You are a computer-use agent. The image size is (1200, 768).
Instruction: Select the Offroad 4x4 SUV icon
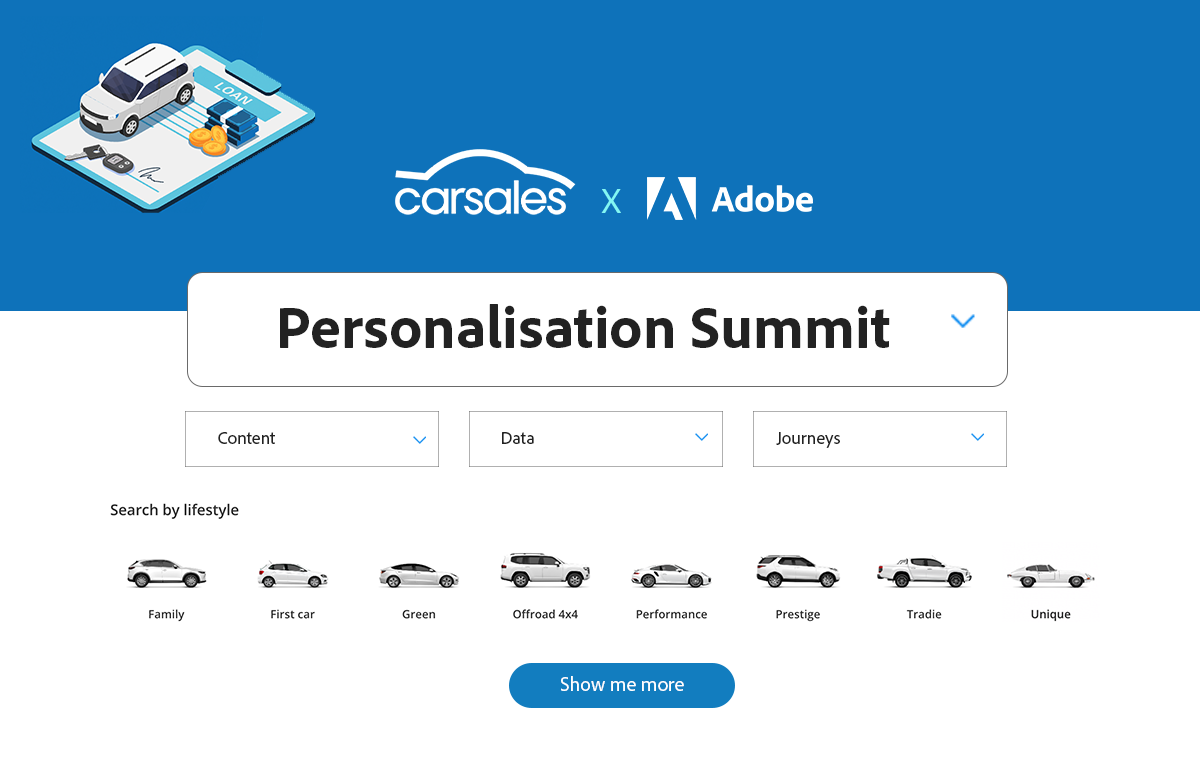(545, 570)
